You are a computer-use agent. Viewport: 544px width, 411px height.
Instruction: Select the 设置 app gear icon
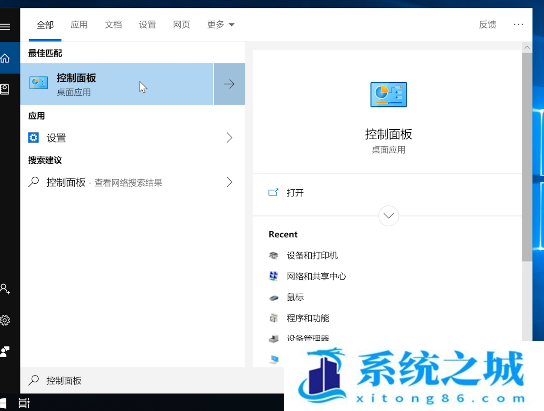33,137
